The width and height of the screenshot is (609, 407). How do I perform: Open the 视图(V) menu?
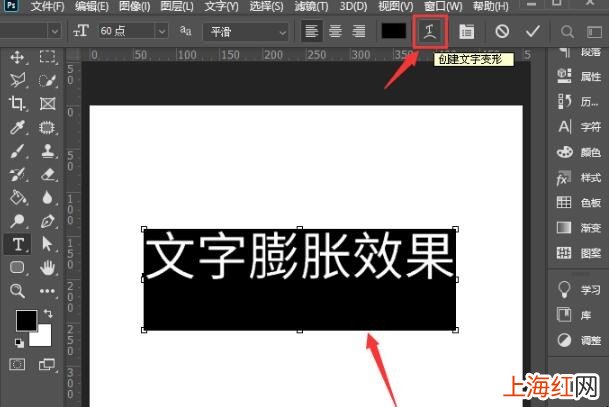[x=395, y=7]
